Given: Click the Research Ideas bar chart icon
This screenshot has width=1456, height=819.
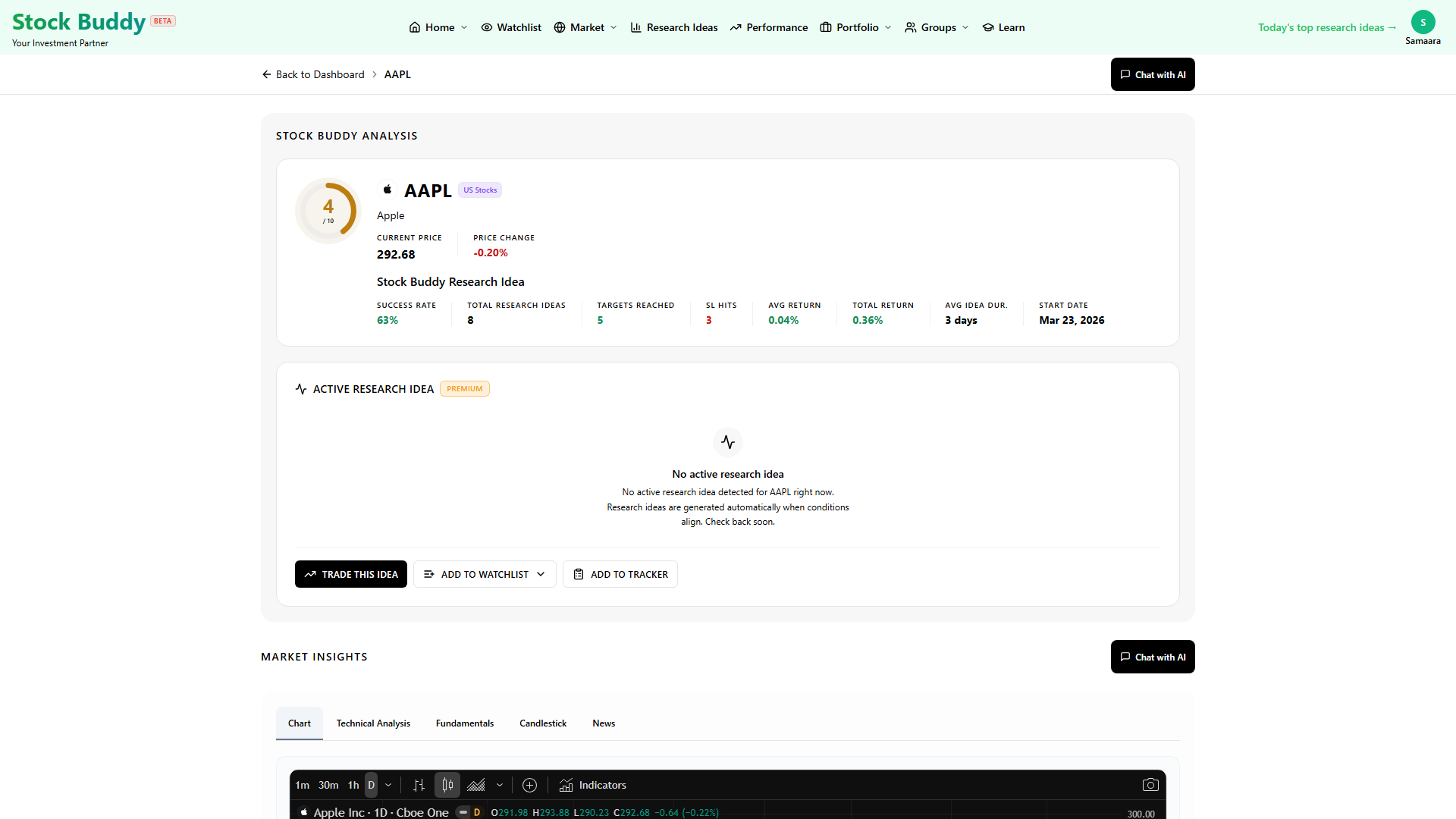Looking at the screenshot, I should 636,27.
